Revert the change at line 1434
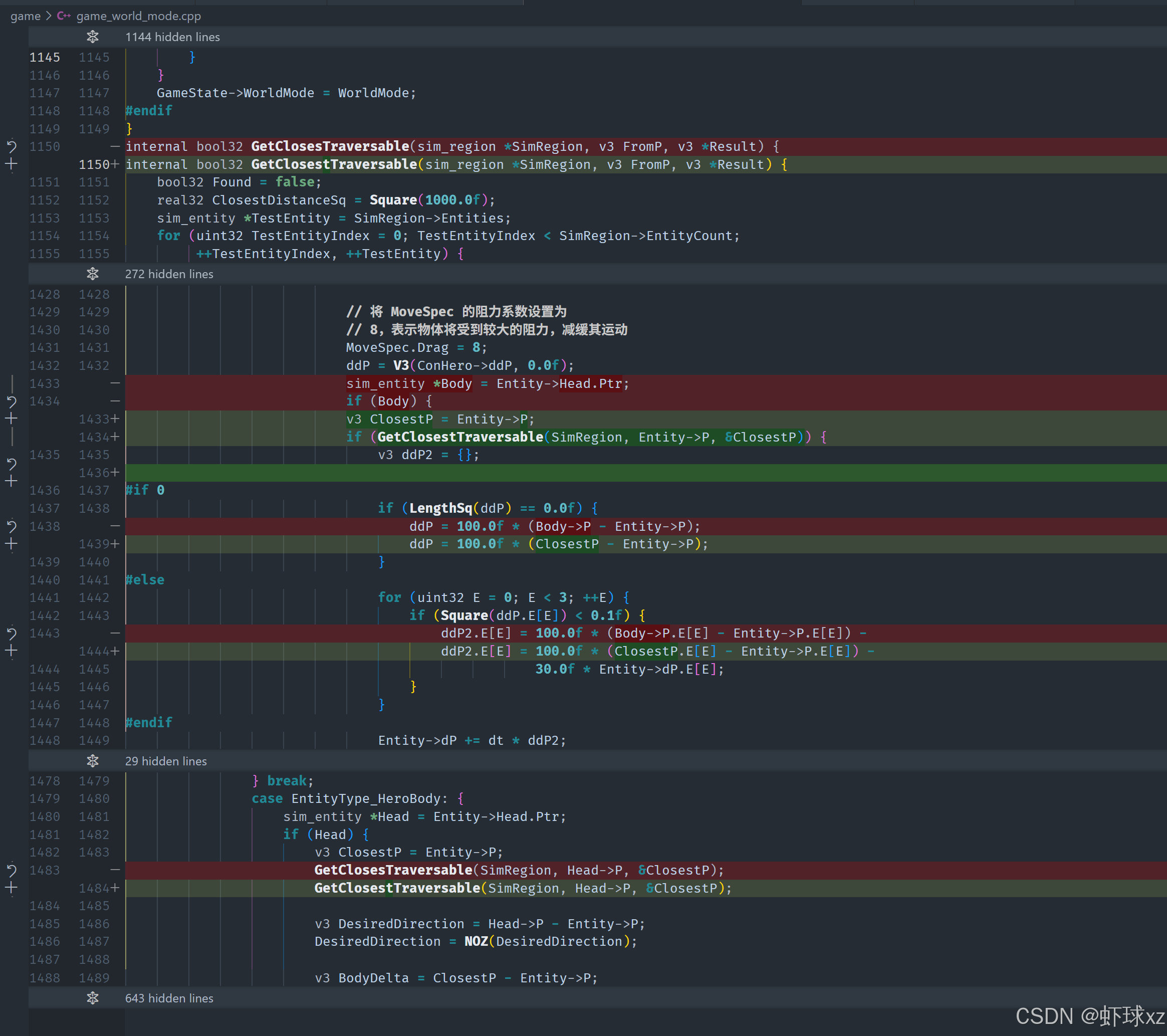 (x=12, y=401)
